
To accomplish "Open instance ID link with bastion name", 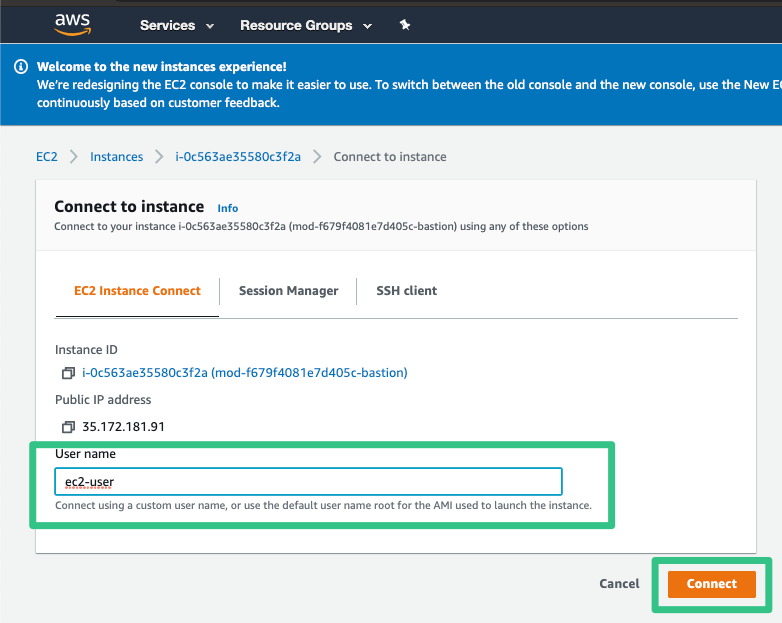I will tap(245, 373).
